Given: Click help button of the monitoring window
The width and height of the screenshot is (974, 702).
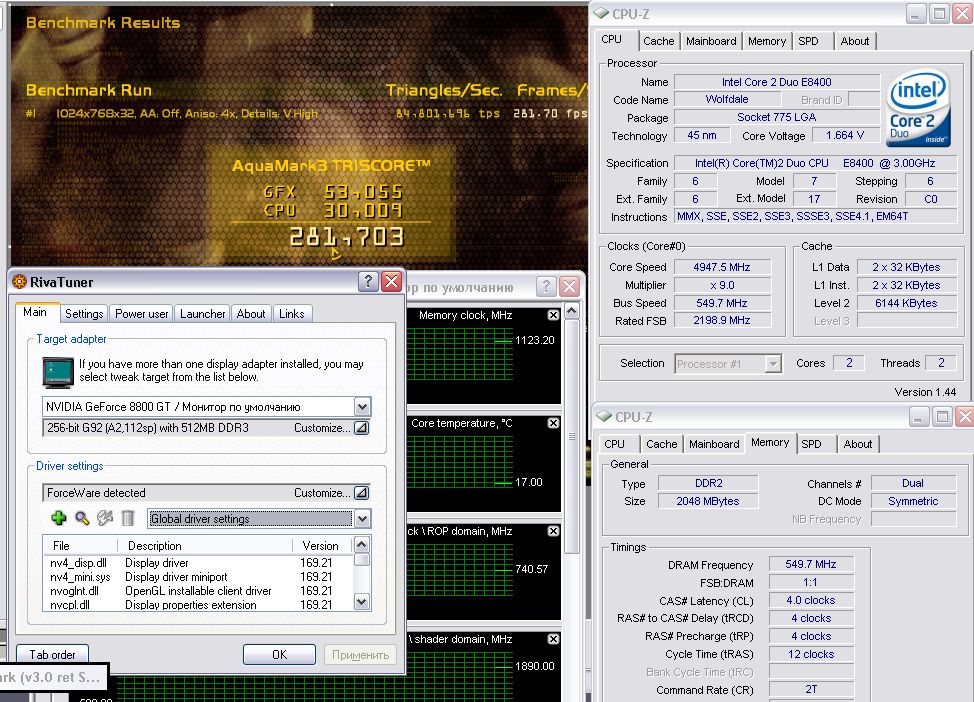Looking at the screenshot, I should (x=545, y=286).
